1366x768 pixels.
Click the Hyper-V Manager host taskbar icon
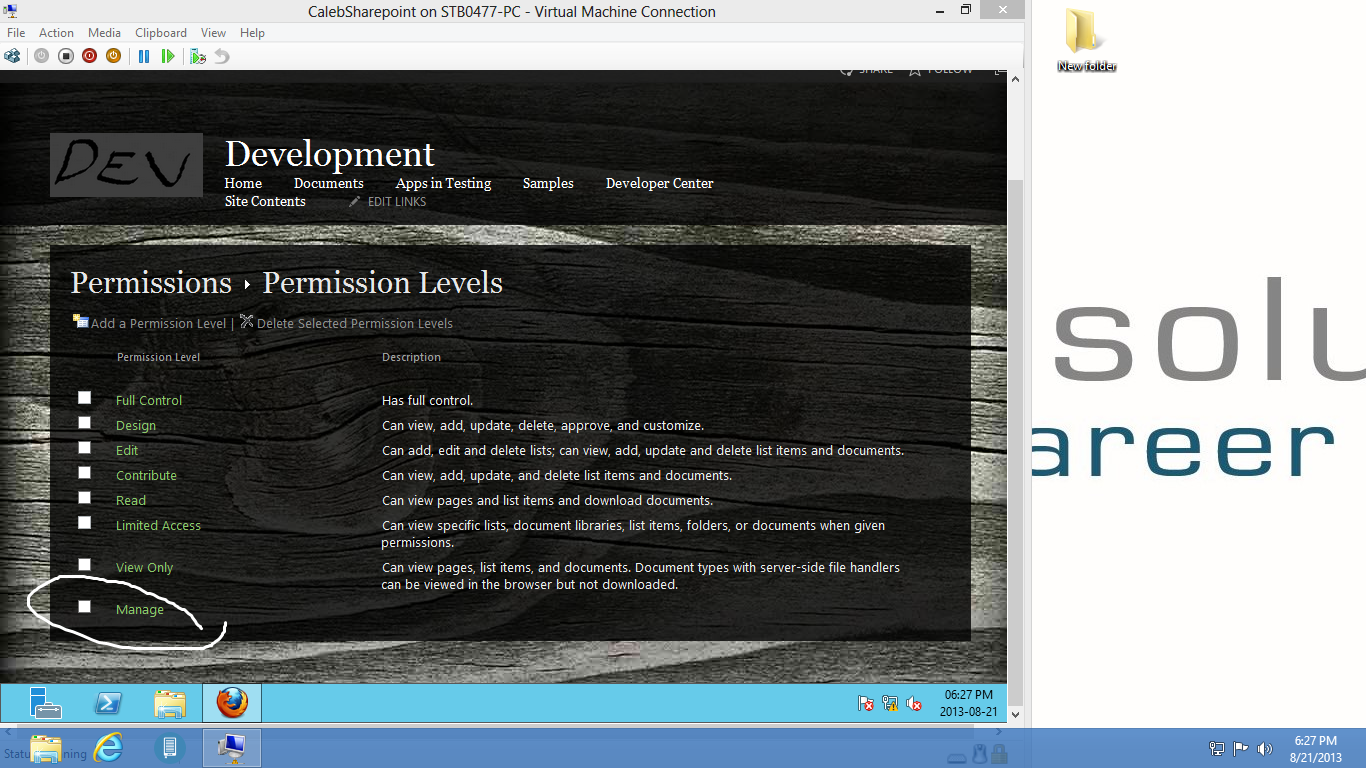coord(170,748)
